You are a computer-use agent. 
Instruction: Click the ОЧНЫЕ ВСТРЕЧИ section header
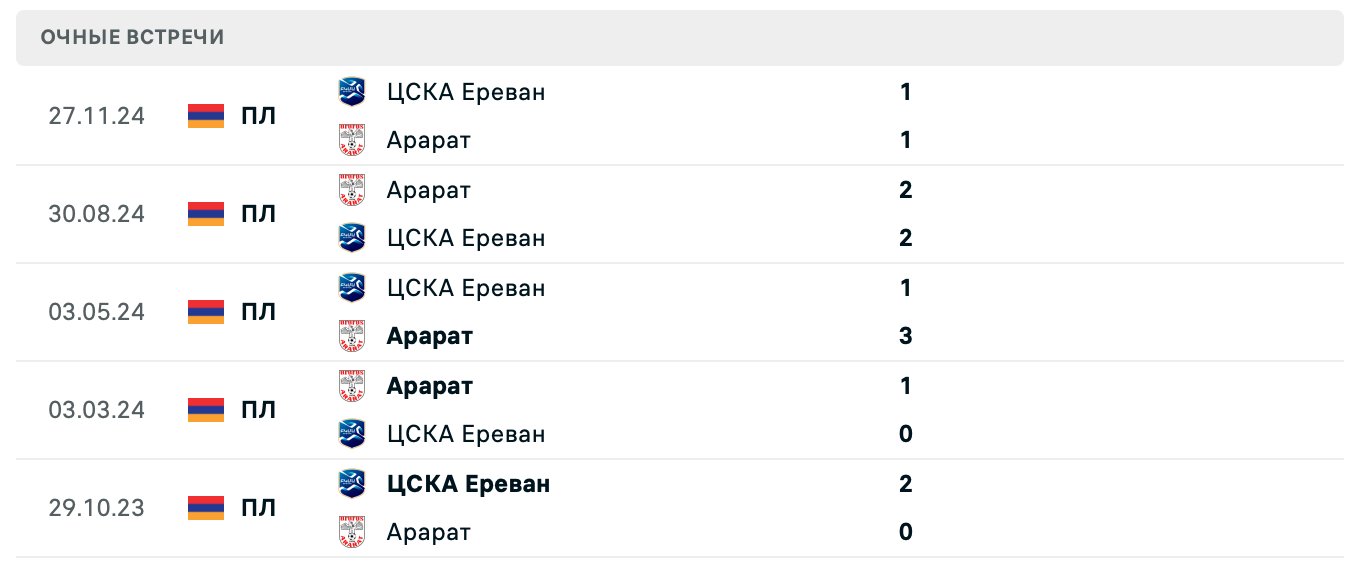[x=131, y=37]
